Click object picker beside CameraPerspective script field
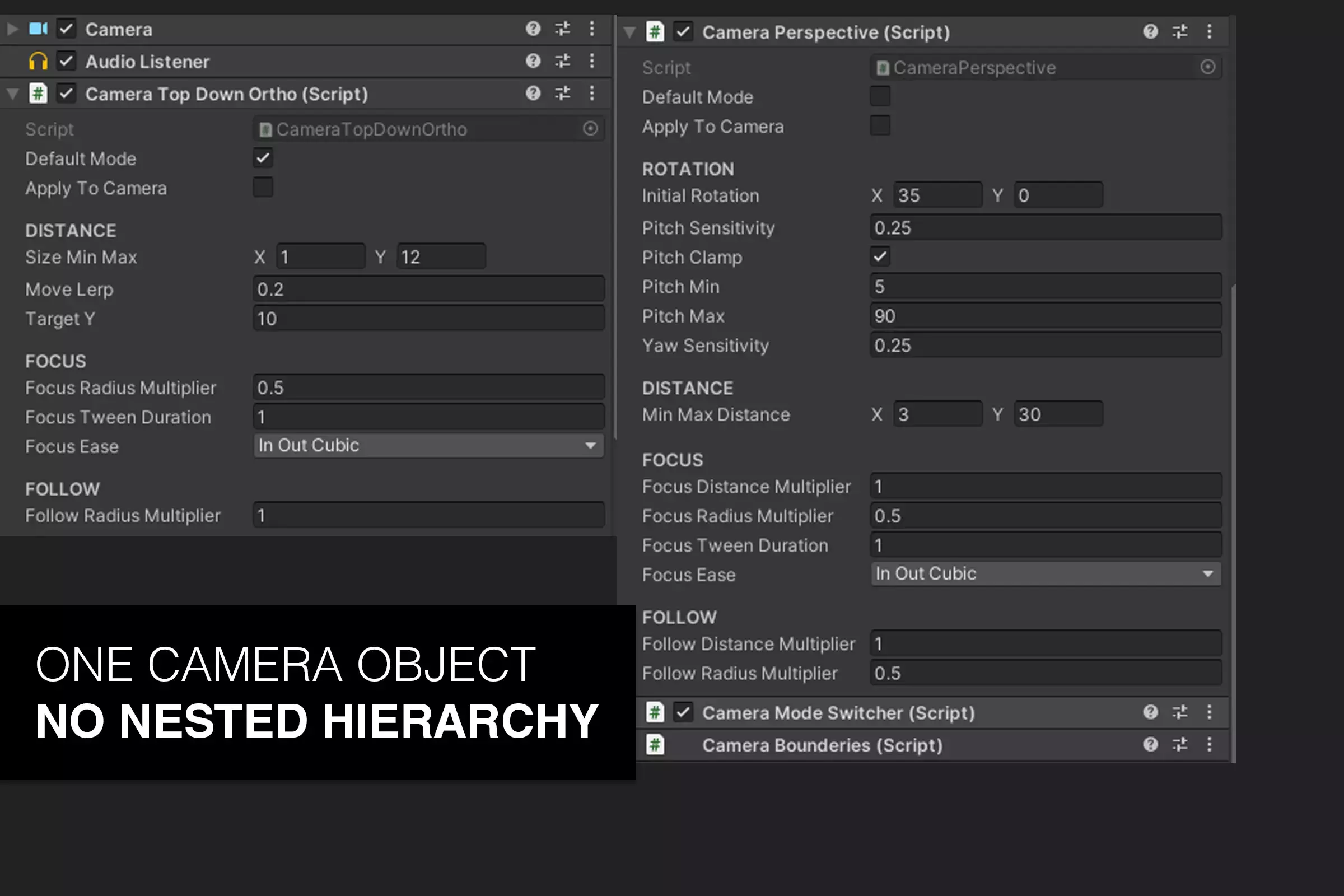 pos(1207,67)
